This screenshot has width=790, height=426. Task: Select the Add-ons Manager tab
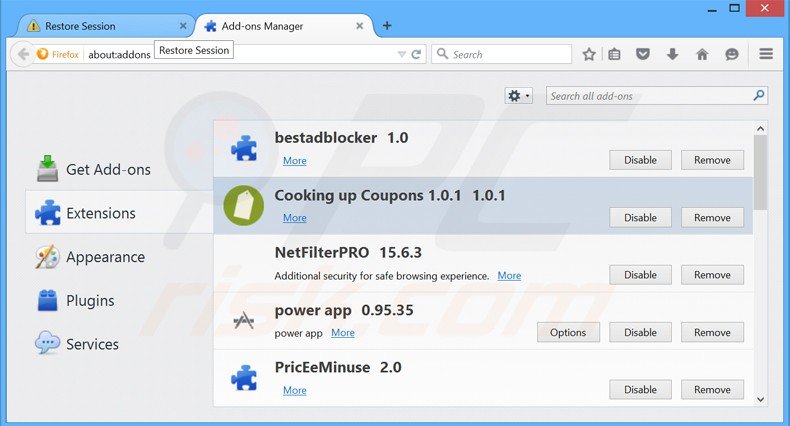[283, 26]
